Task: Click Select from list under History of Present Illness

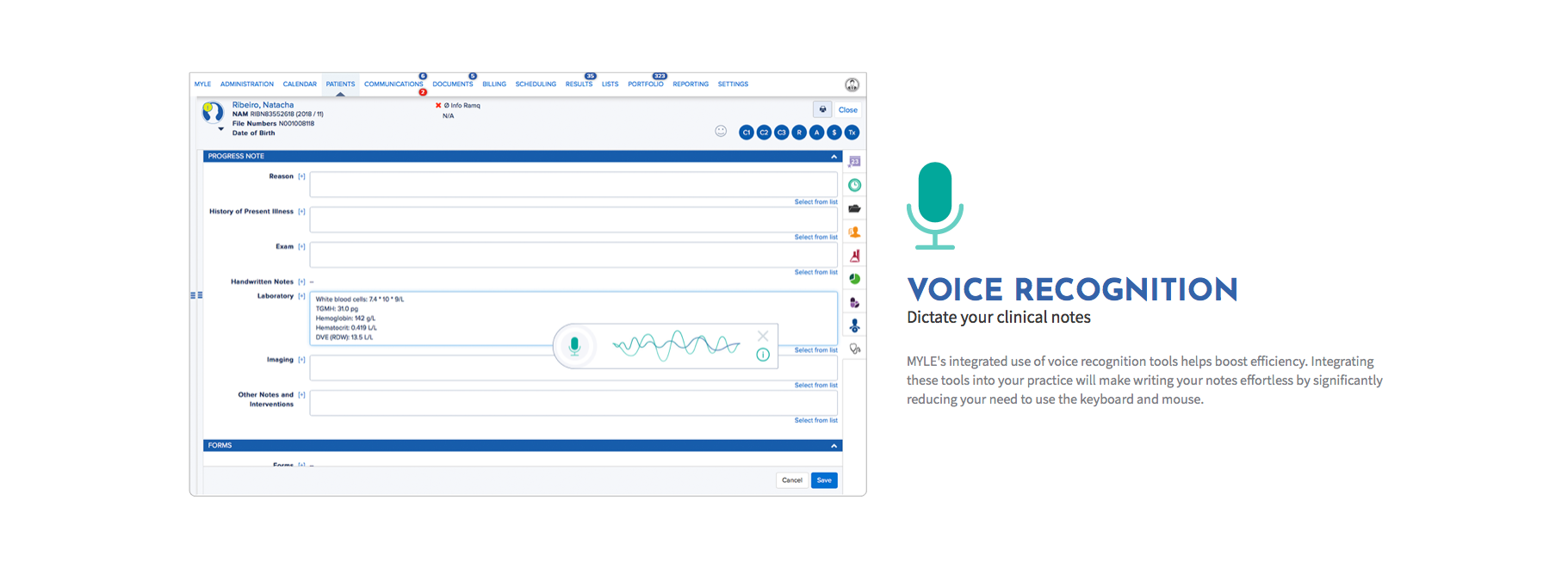Action: [815, 238]
